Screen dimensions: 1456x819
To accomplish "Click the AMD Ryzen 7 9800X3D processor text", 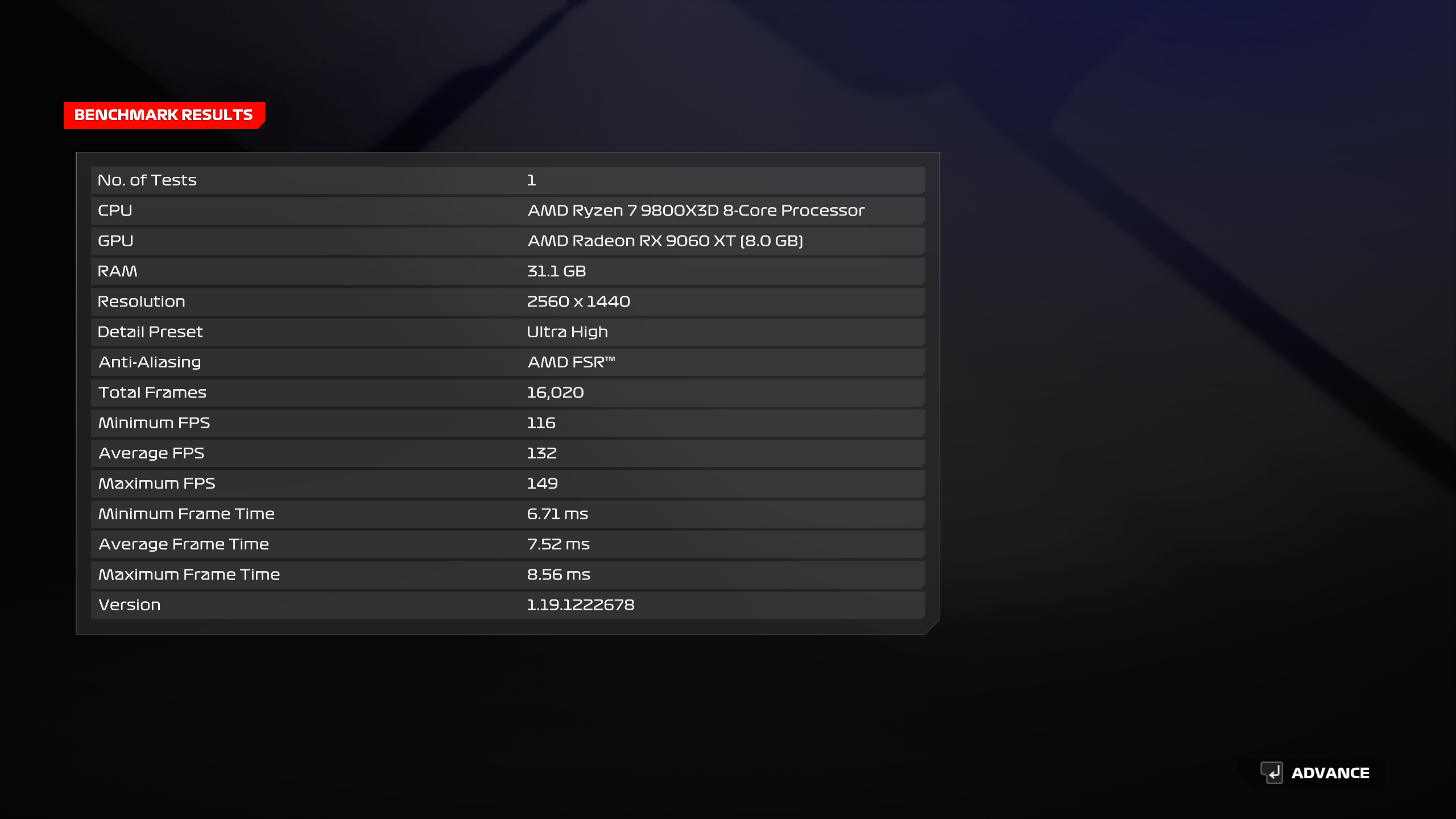I will 696,210.
